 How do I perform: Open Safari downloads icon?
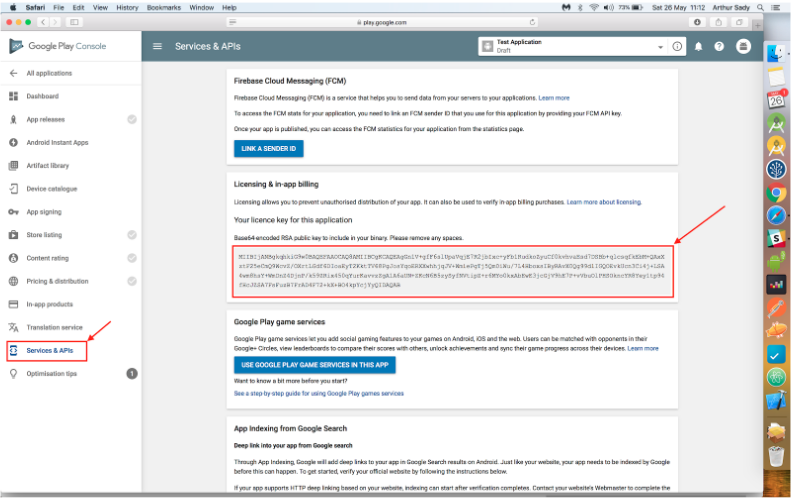697,22
